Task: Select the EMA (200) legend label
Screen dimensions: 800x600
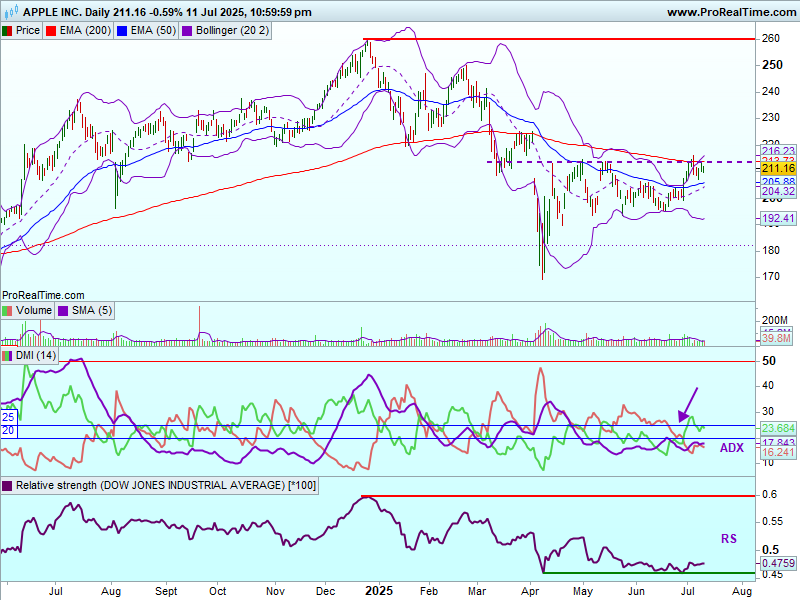Action: tap(86, 31)
